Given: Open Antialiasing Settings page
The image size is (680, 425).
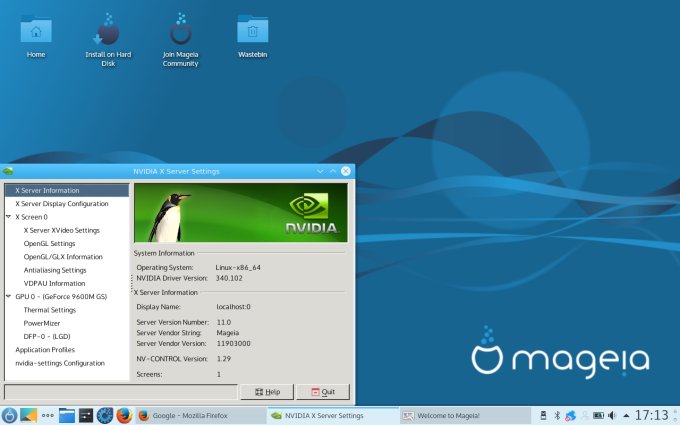Looking at the screenshot, I should click(x=55, y=270).
